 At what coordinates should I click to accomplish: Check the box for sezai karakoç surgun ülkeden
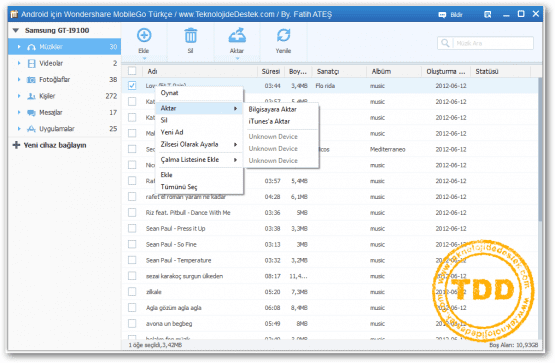(x=132, y=276)
